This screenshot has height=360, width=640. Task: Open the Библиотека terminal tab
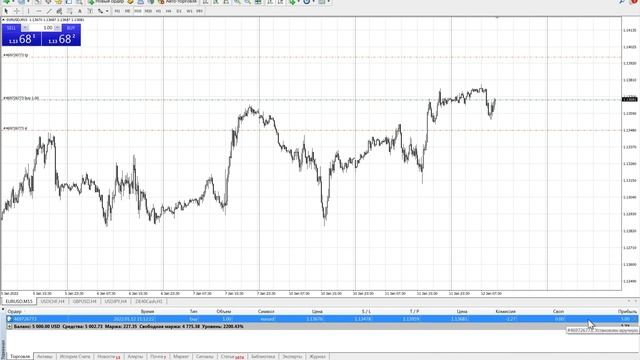[263, 356]
